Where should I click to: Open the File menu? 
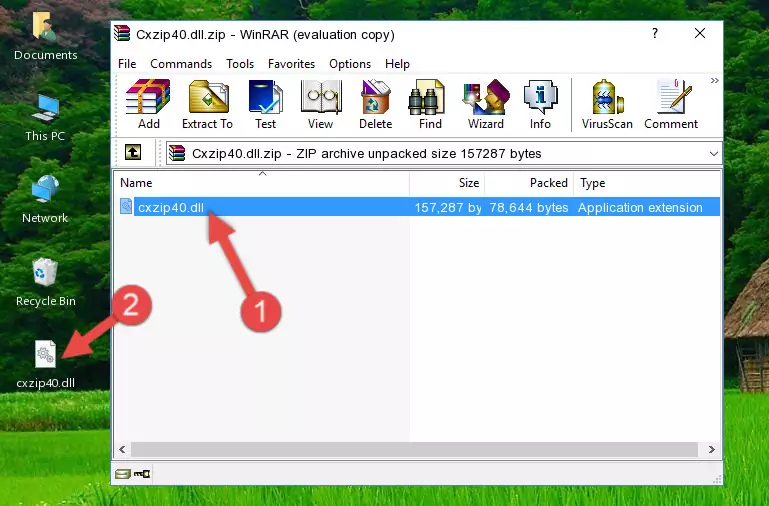tap(127, 64)
